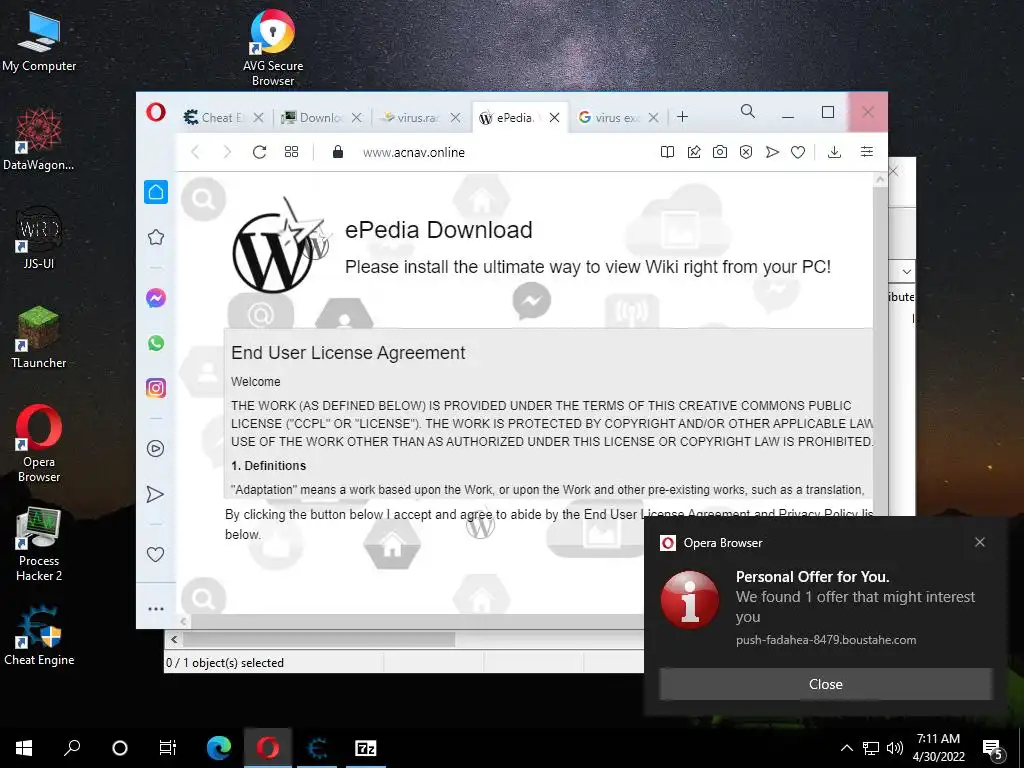This screenshot has width=1024, height=768.
Task: Select Cheat Engine desktop shortcut
Action: click(x=39, y=635)
